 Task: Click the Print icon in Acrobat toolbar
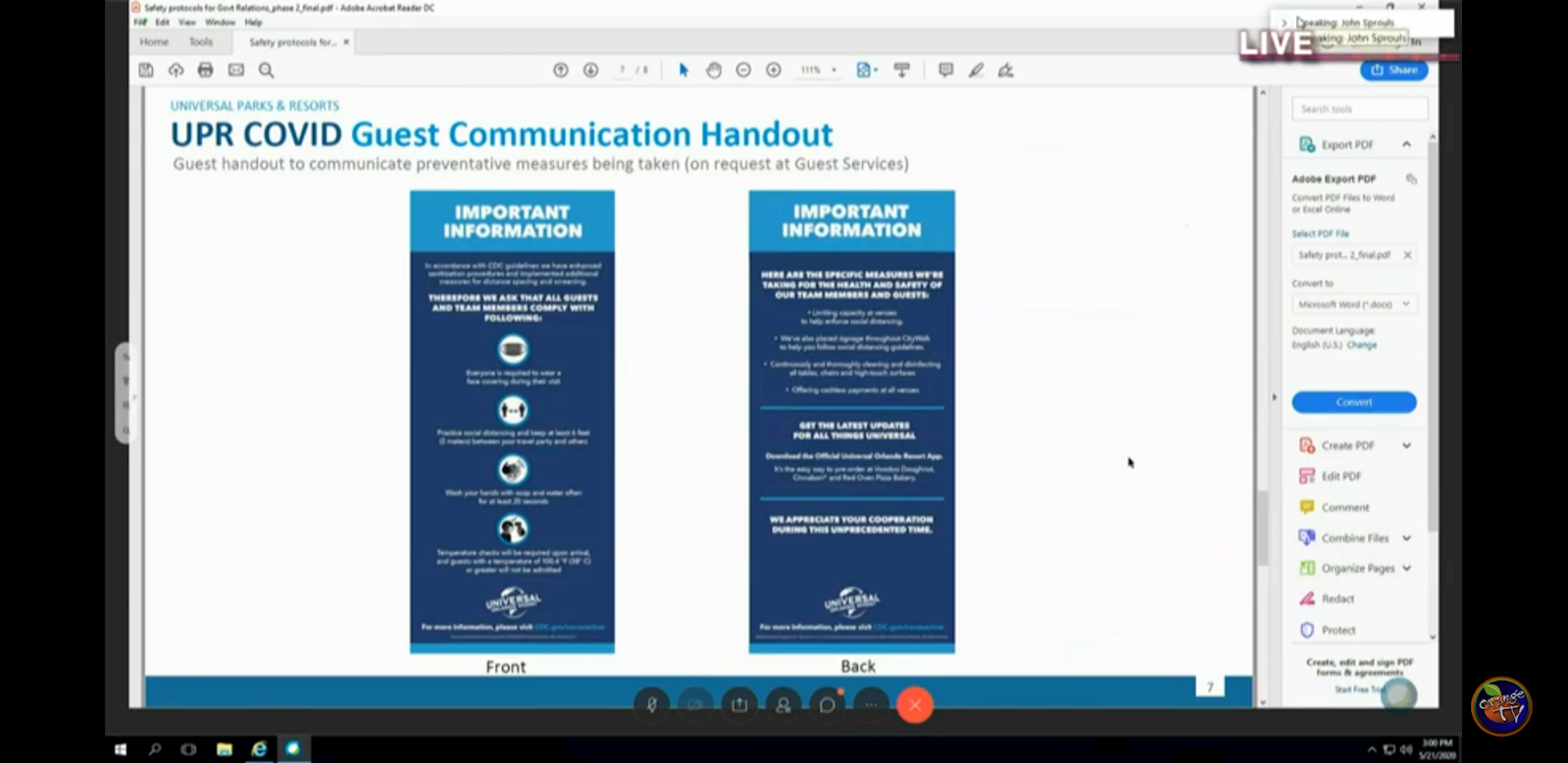[x=205, y=70]
